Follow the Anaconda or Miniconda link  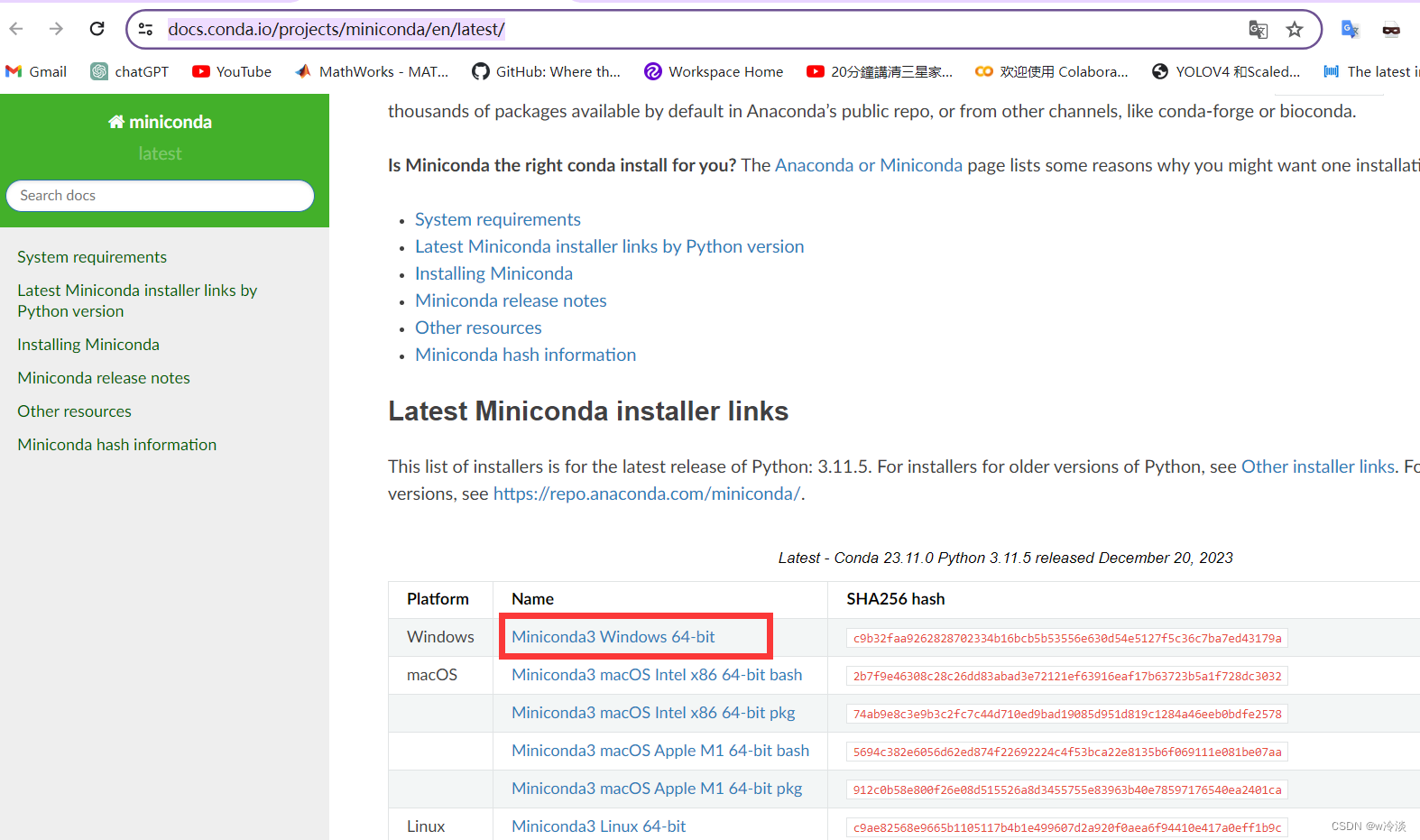pos(869,165)
